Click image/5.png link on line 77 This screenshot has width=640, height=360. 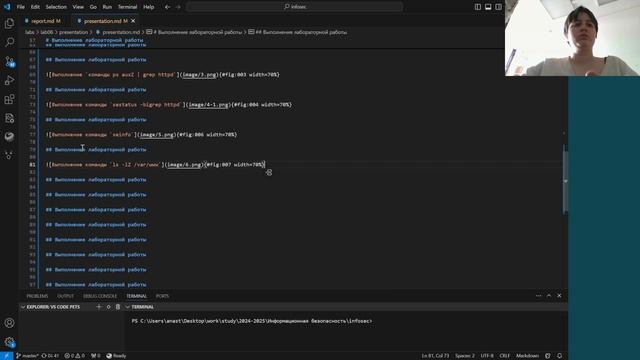pyautogui.click(x=157, y=135)
